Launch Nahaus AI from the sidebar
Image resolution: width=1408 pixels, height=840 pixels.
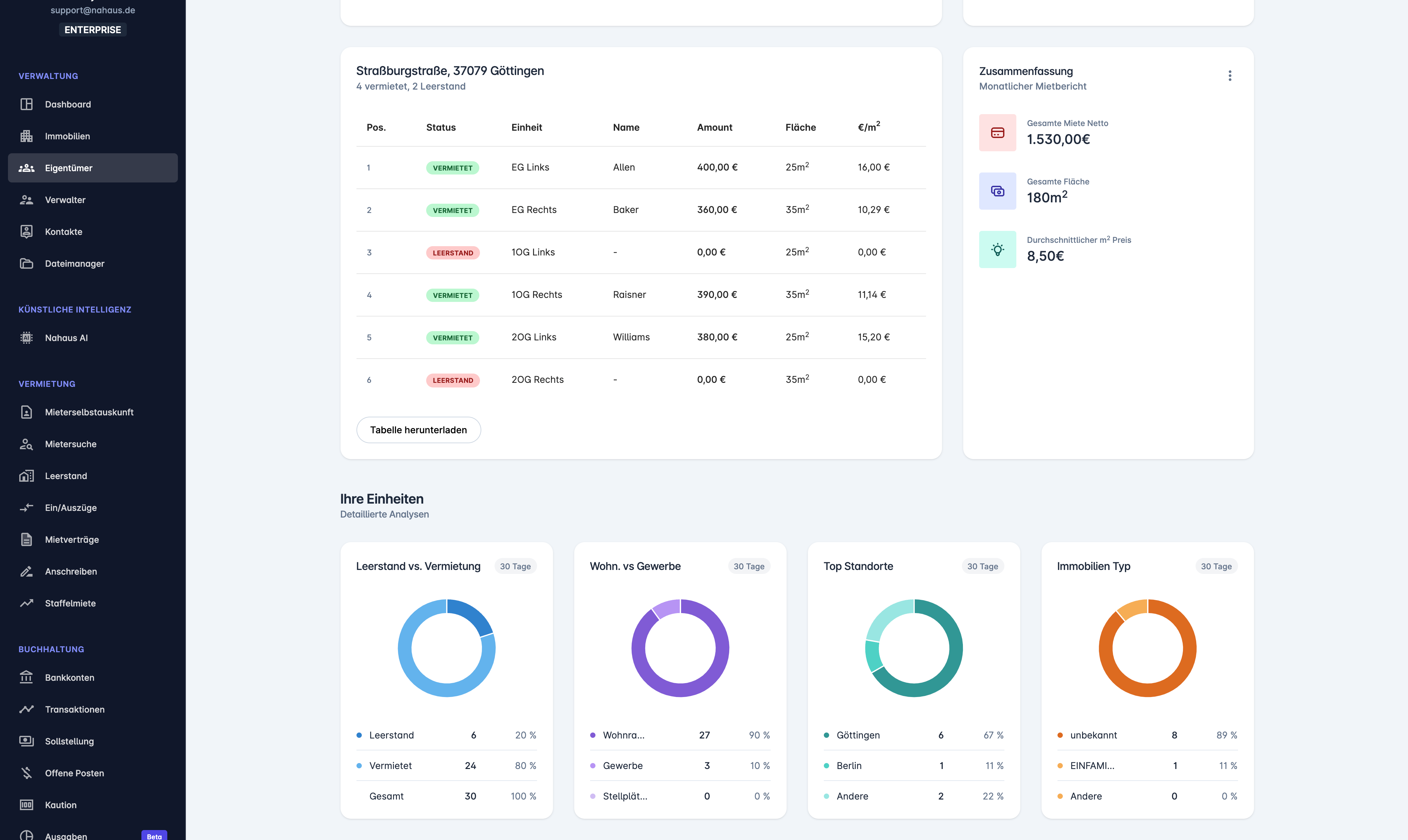point(66,337)
